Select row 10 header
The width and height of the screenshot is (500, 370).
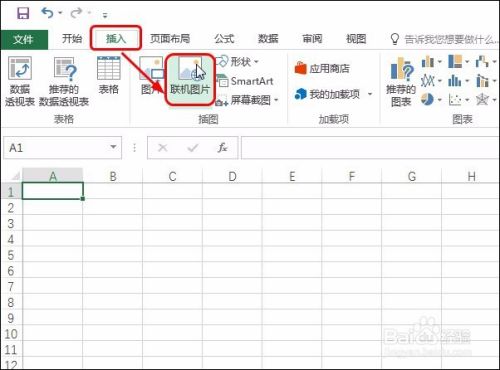coord(11,333)
